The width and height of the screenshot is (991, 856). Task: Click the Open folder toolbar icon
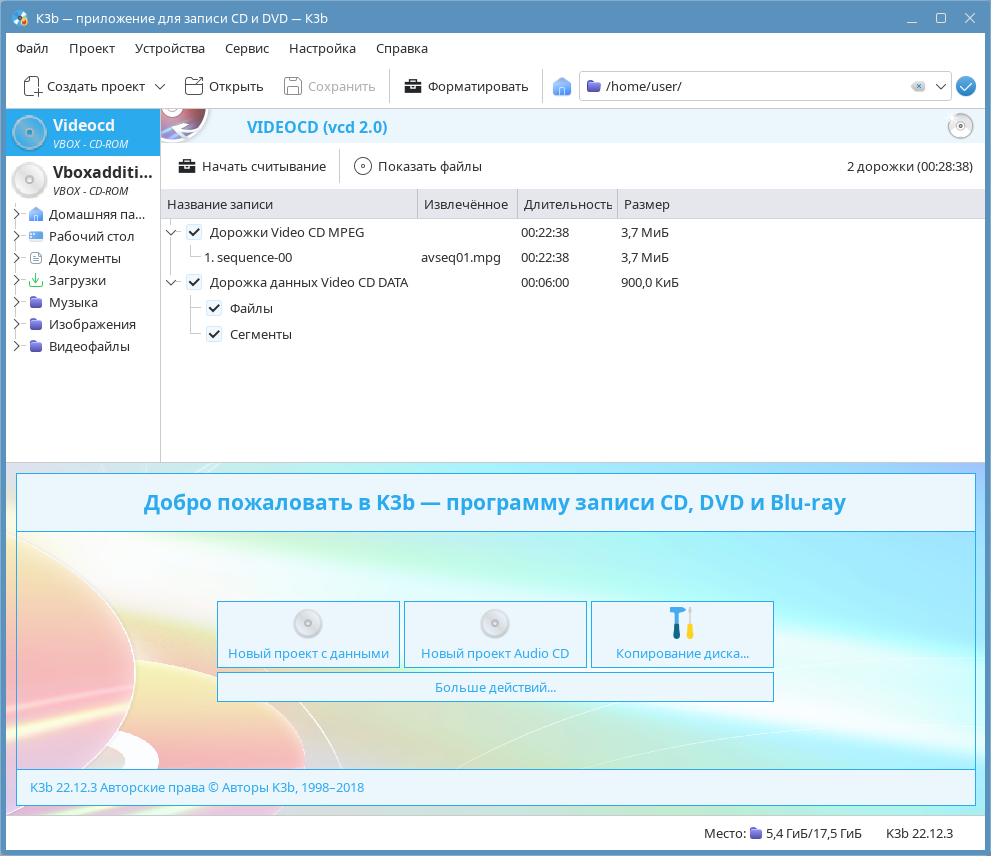[x=193, y=86]
